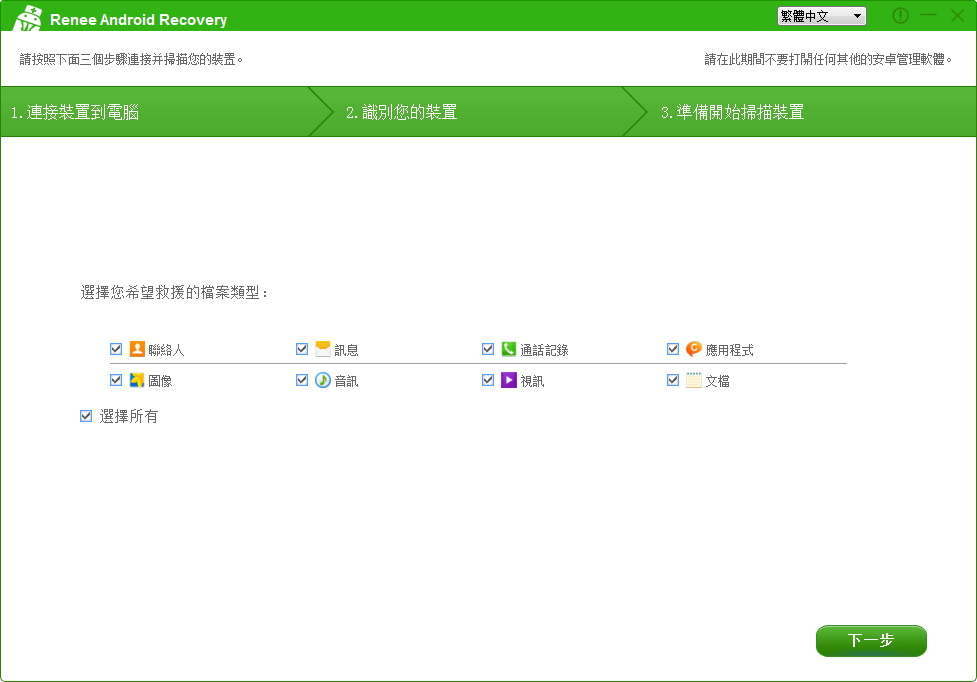Click the 聯絡人 label text
The width and height of the screenshot is (977, 682).
pyautogui.click(x=166, y=350)
